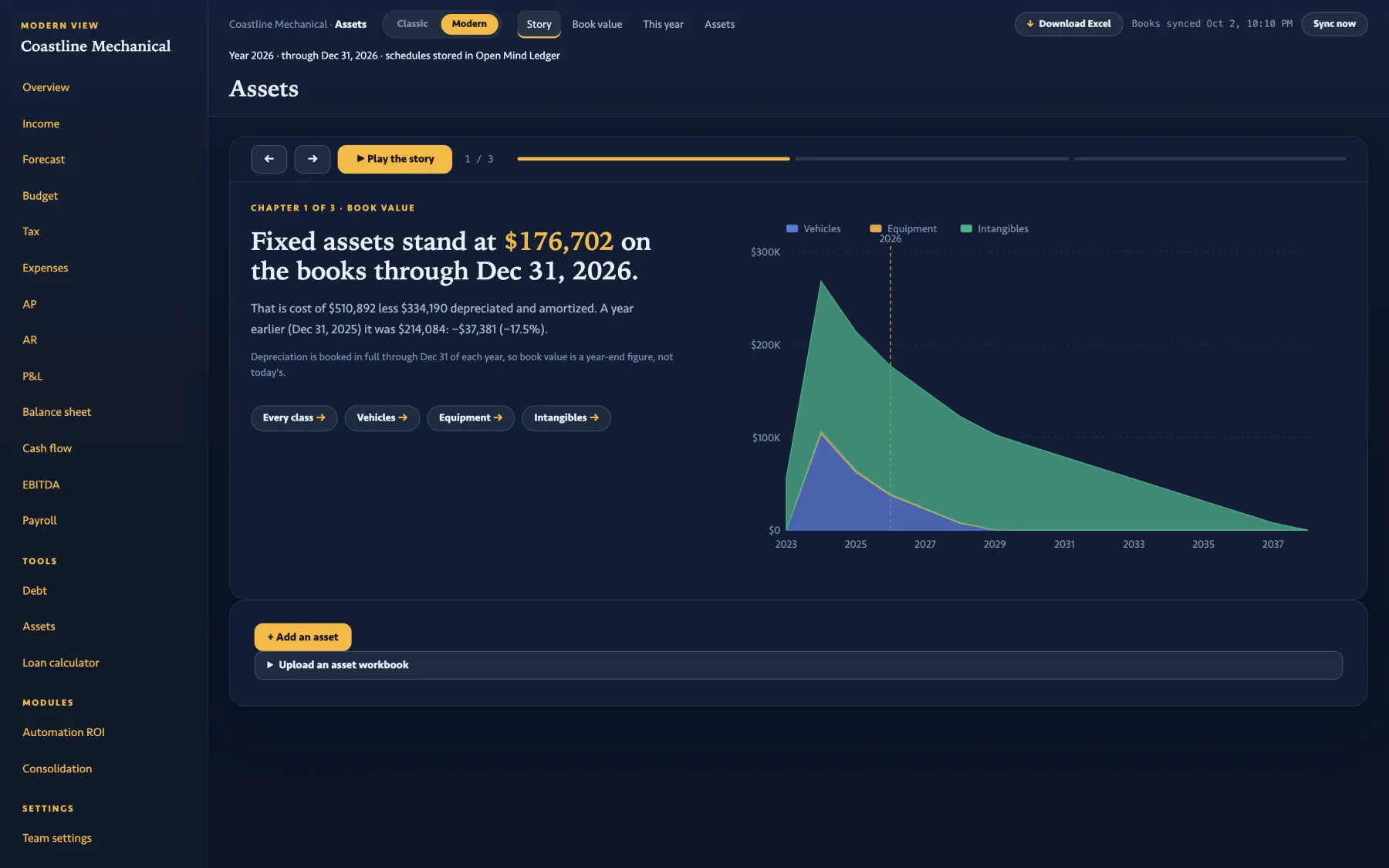This screenshot has height=868, width=1389.
Task: Open the Assets tab in top bar
Action: (x=719, y=25)
